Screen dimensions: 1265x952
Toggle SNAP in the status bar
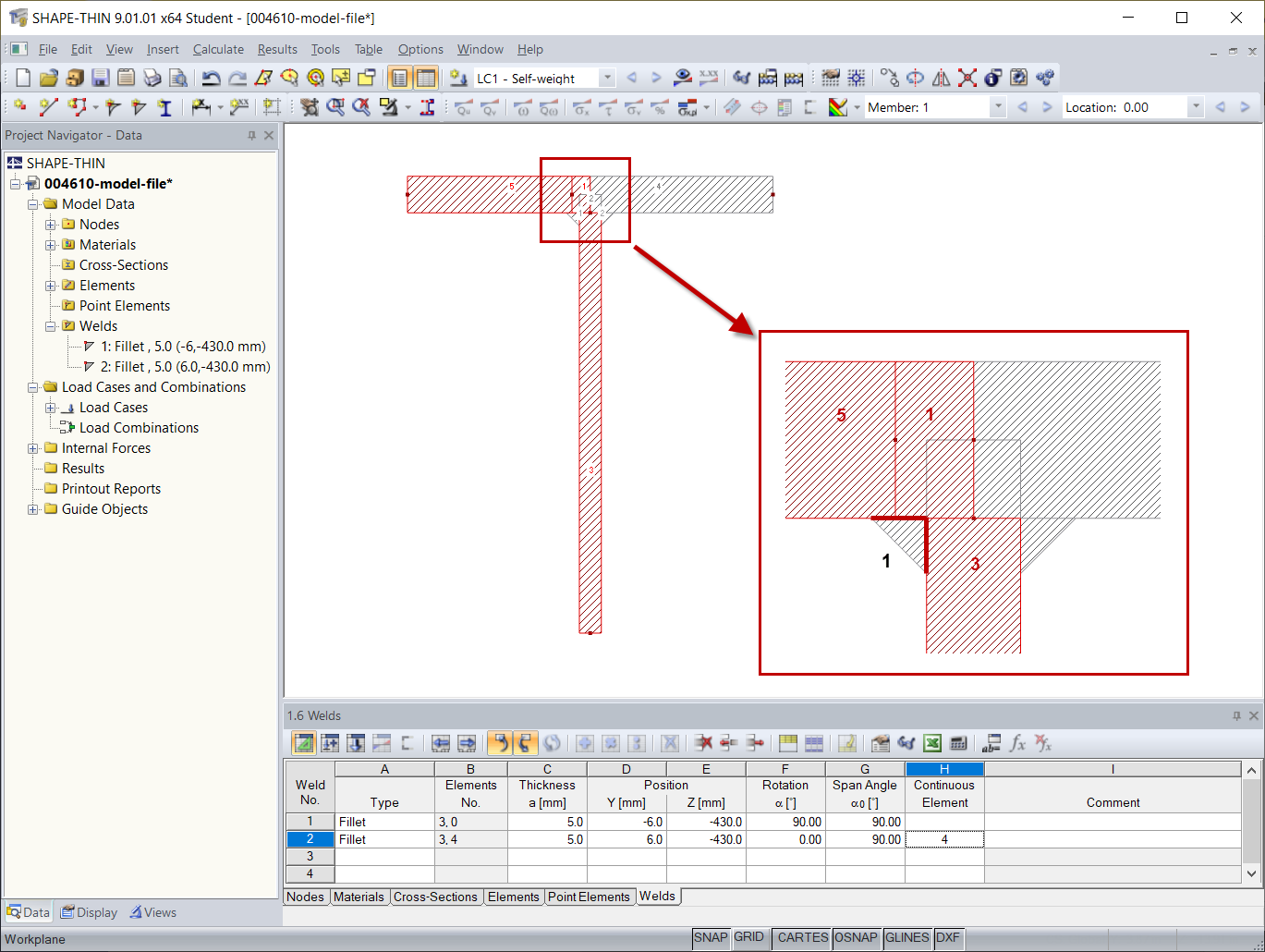click(711, 938)
